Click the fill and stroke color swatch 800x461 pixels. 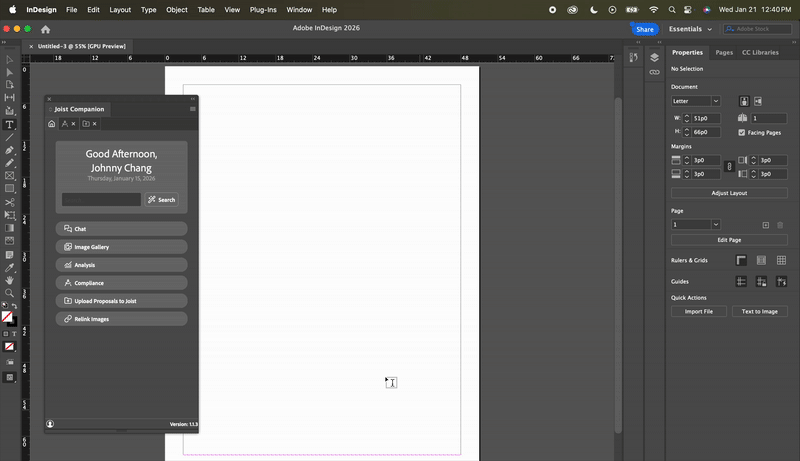(x=8, y=318)
